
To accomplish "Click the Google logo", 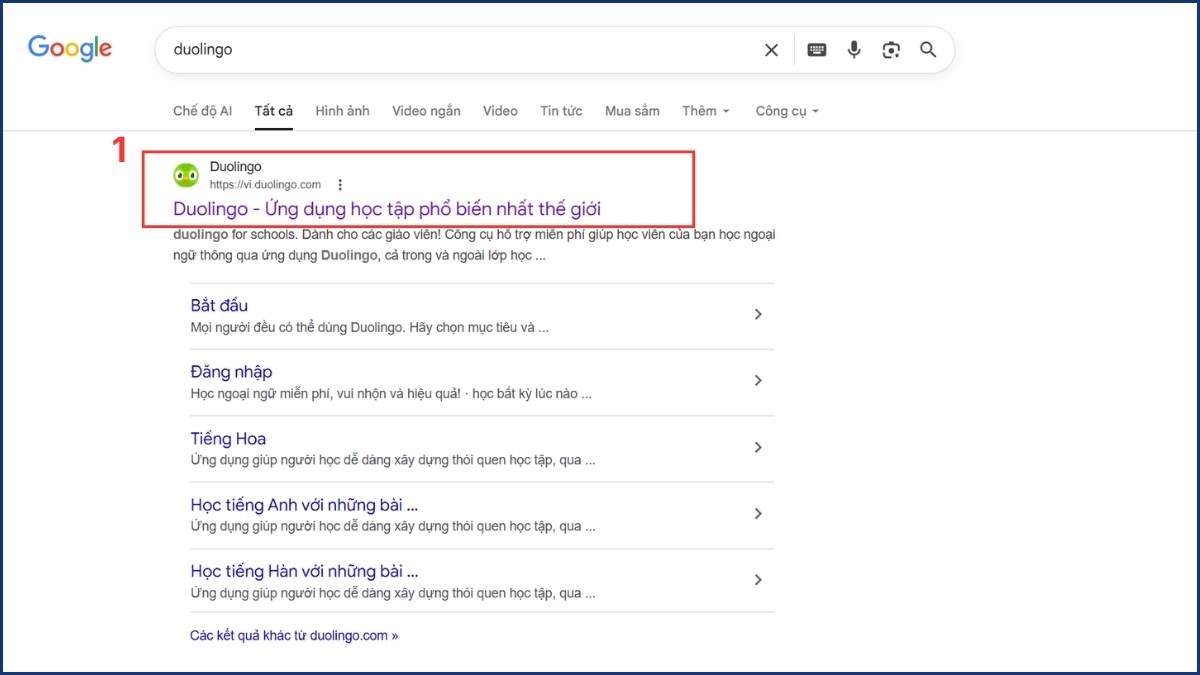I will 70,49.
